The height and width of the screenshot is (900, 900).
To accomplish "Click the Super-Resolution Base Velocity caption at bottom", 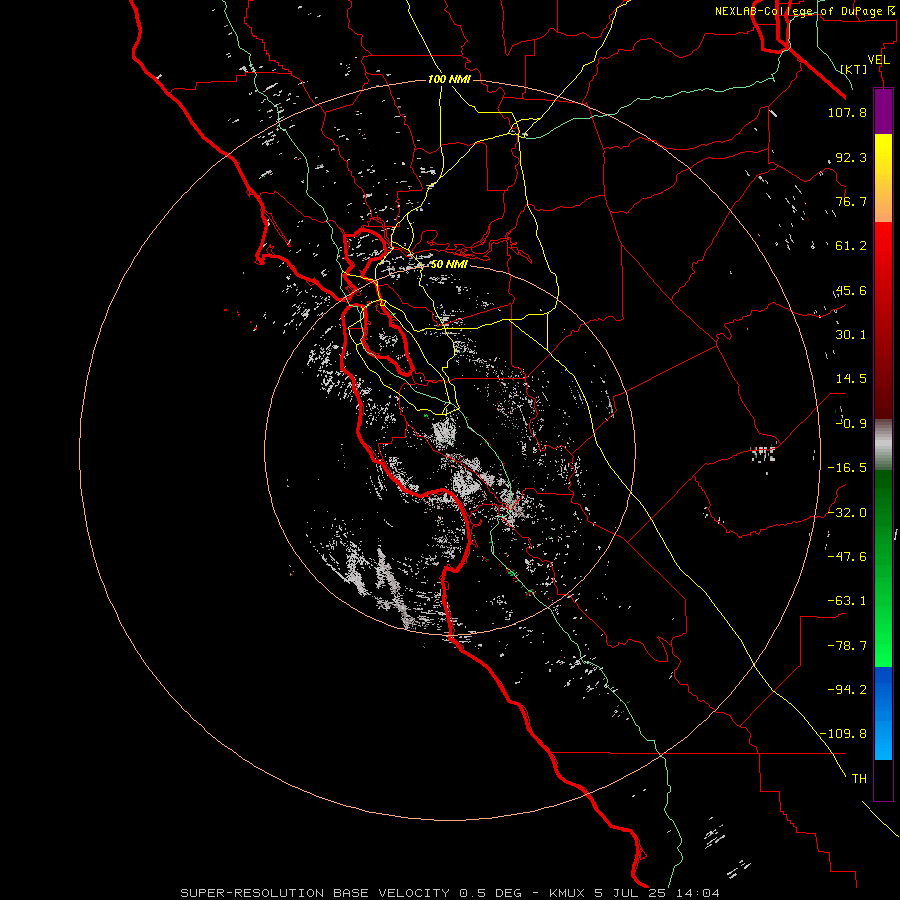I will pyautogui.click(x=449, y=893).
